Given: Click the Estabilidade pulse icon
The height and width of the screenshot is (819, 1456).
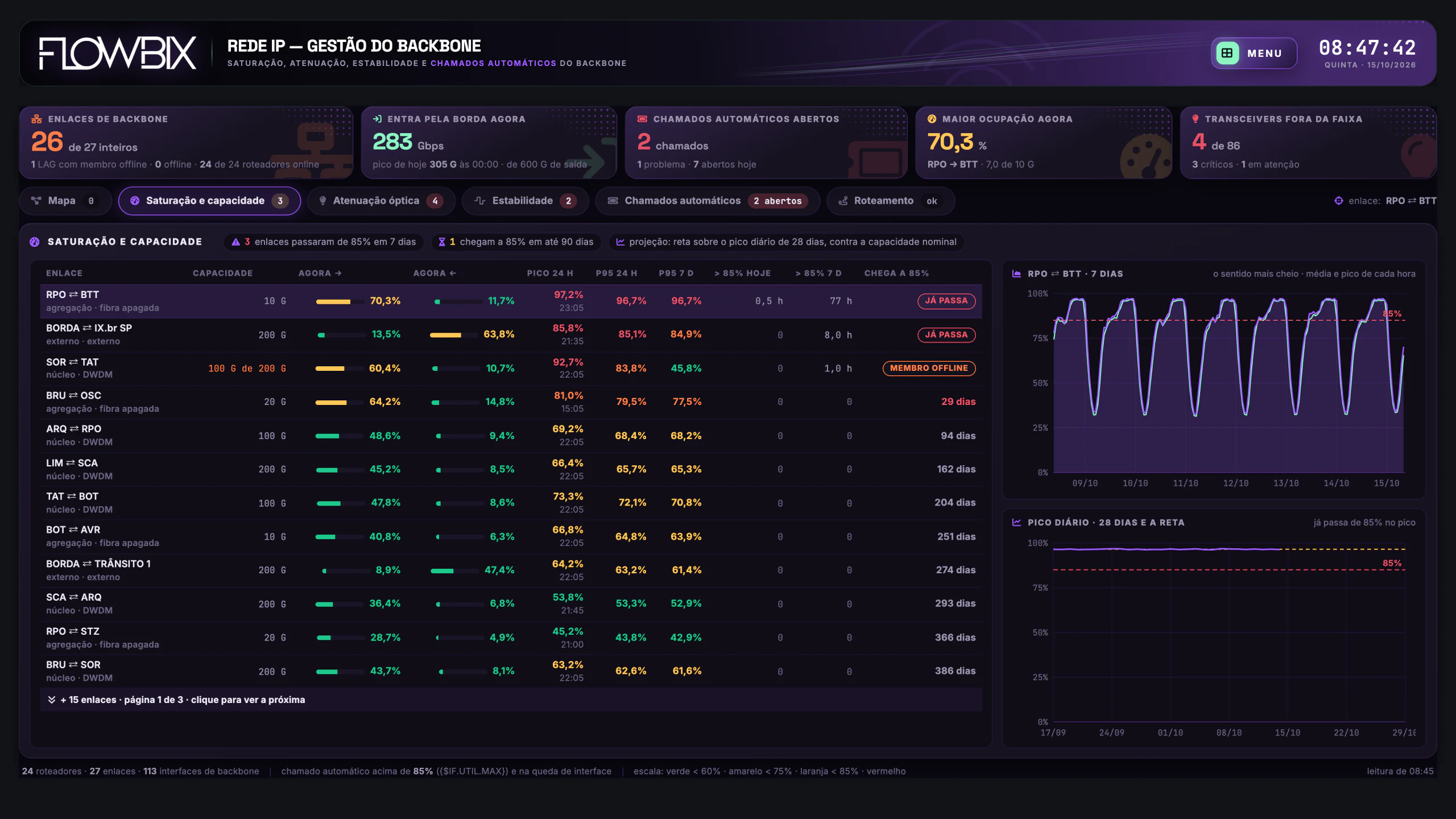Looking at the screenshot, I should tap(479, 201).
